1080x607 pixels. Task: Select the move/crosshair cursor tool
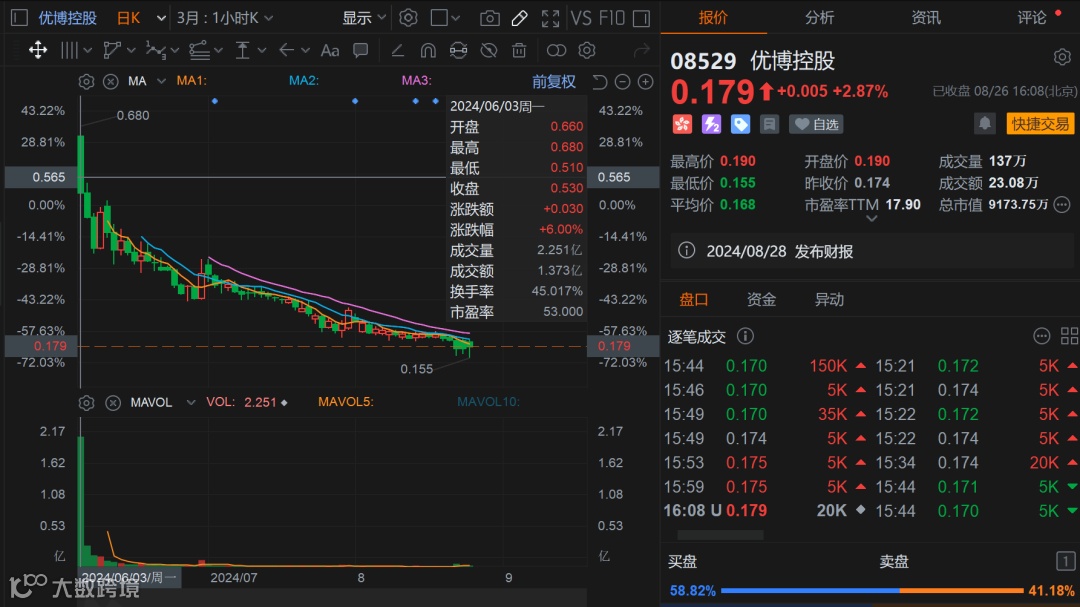coord(38,50)
